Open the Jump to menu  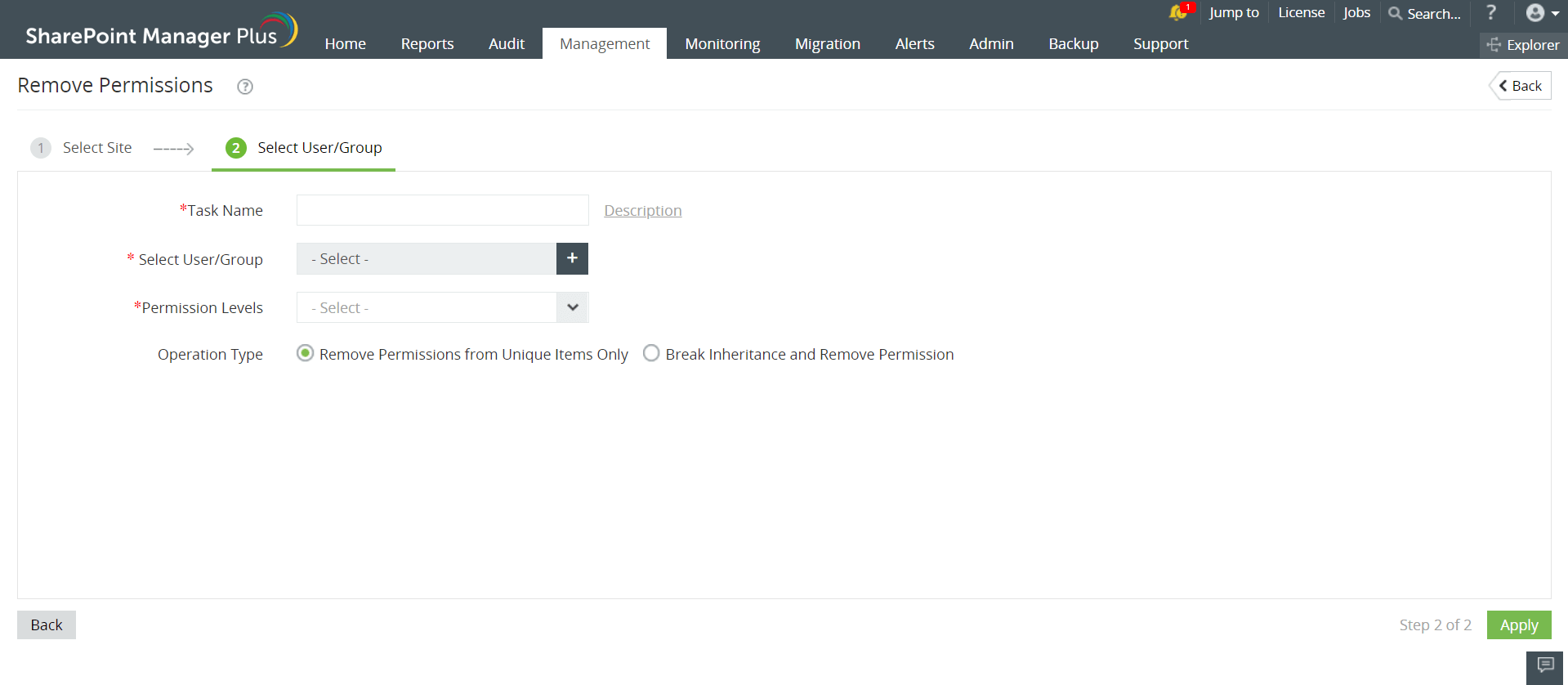pyautogui.click(x=1234, y=12)
